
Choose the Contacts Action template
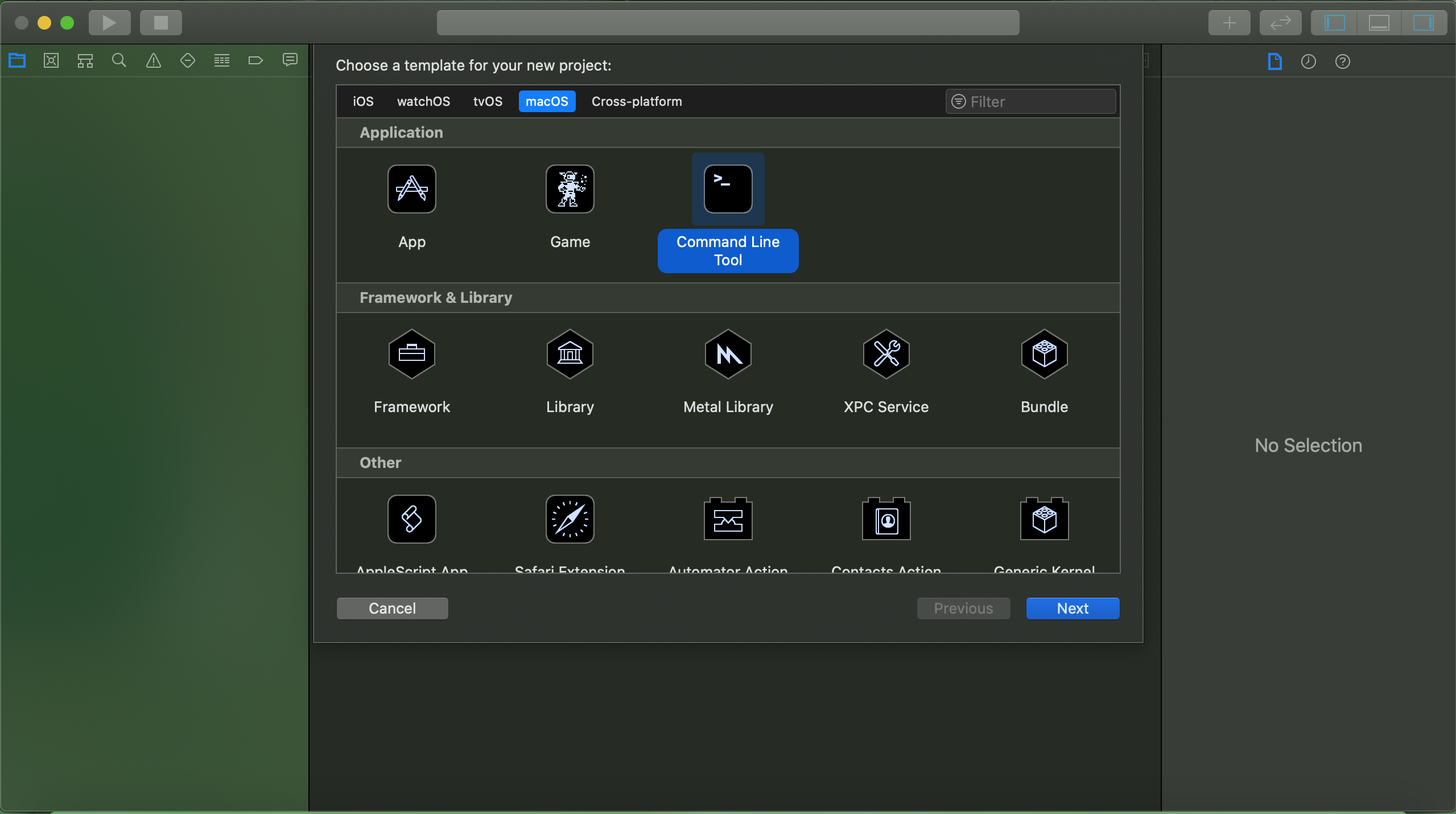pos(886,519)
